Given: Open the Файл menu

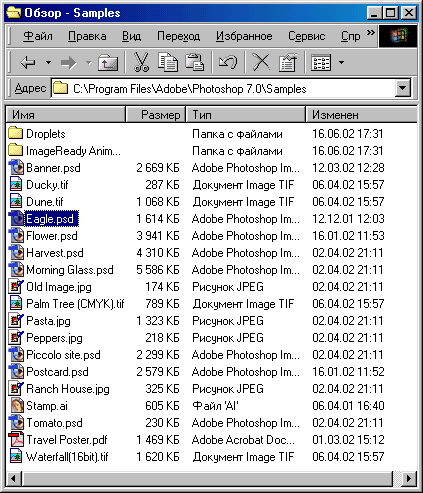Looking at the screenshot, I should point(38,36).
